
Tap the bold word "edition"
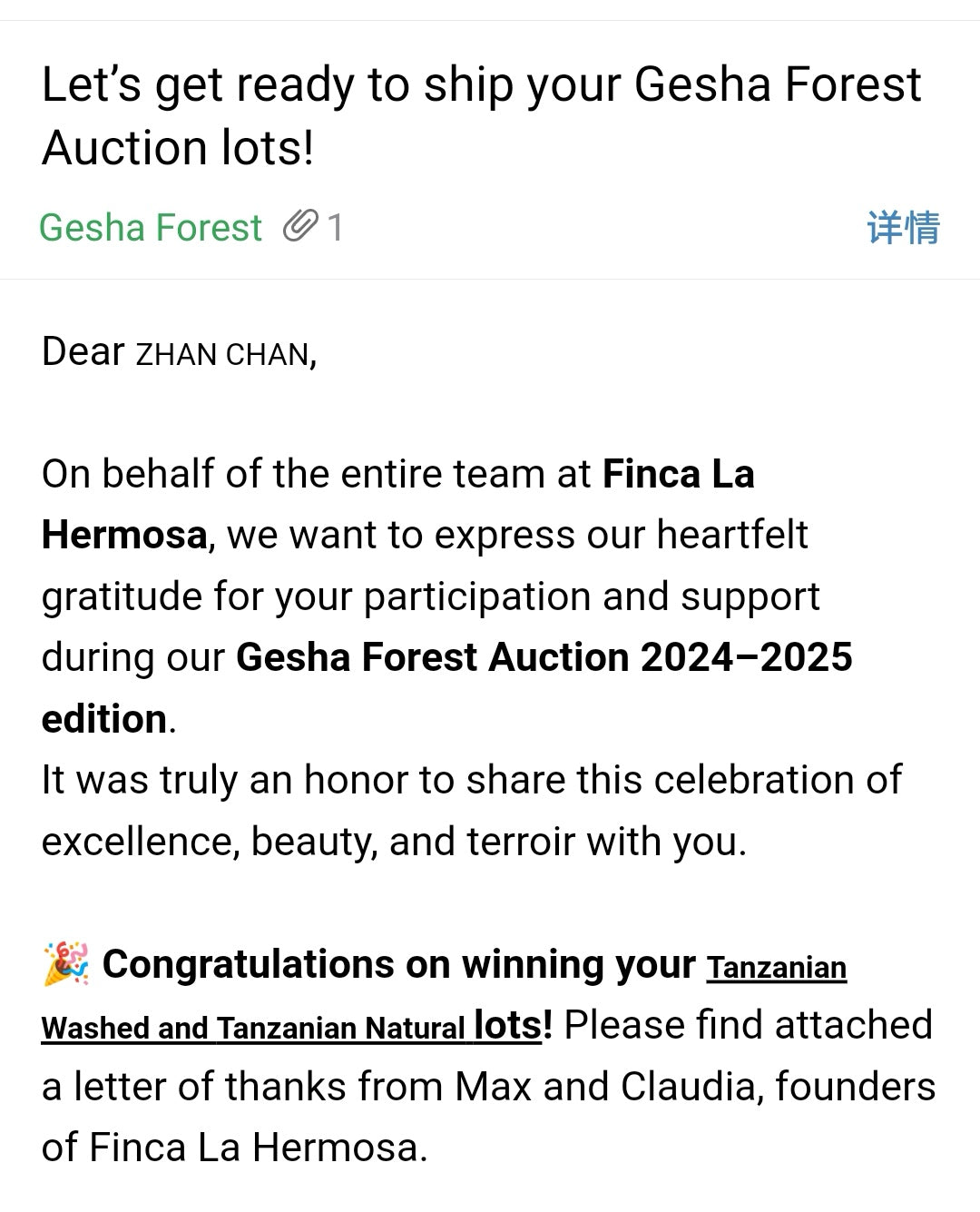(x=104, y=719)
